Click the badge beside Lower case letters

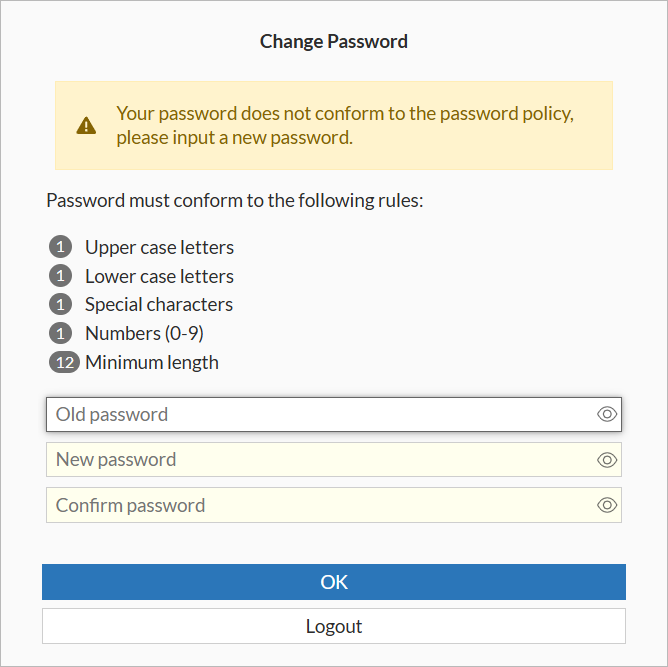pyautogui.click(x=60, y=276)
